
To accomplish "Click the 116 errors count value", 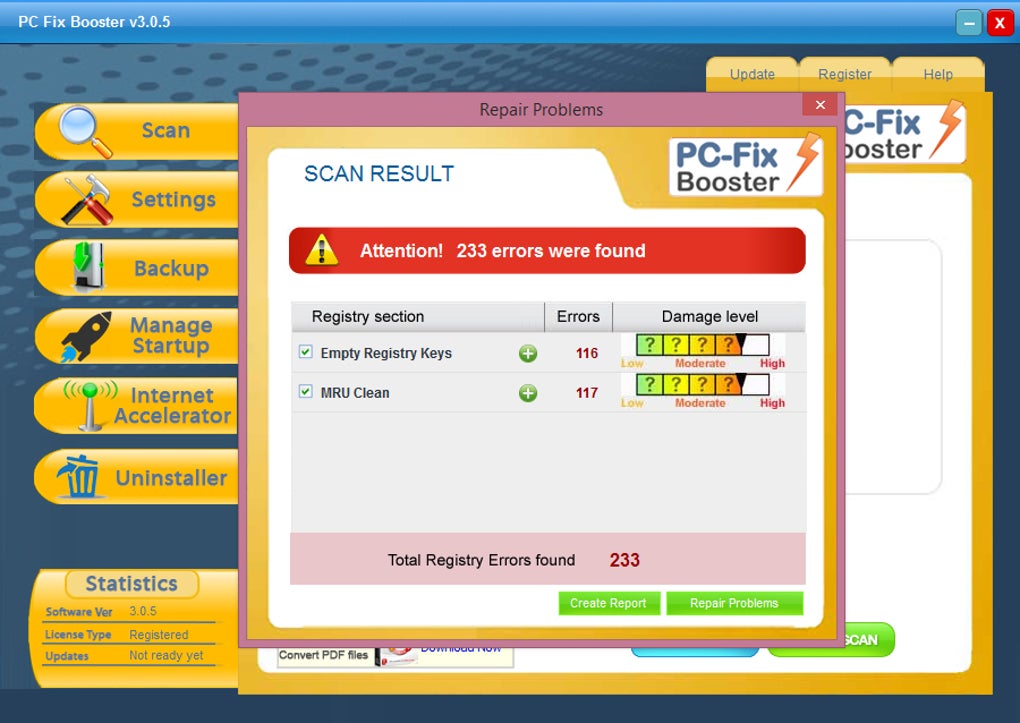I will click(587, 353).
